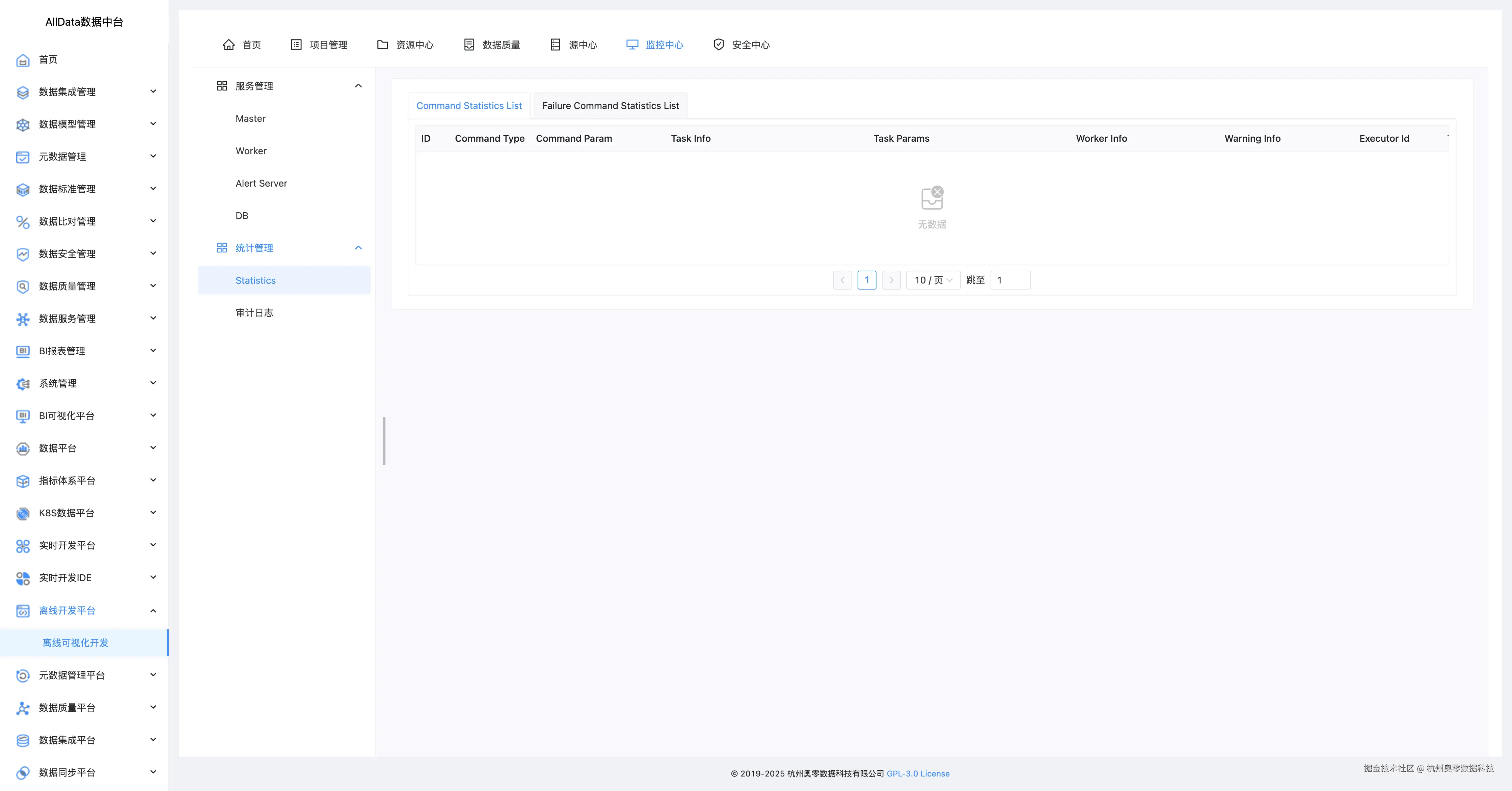Click the 数据集成管理 layers icon in sidebar
This screenshot has height=791, width=1512.
pos(22,92)
